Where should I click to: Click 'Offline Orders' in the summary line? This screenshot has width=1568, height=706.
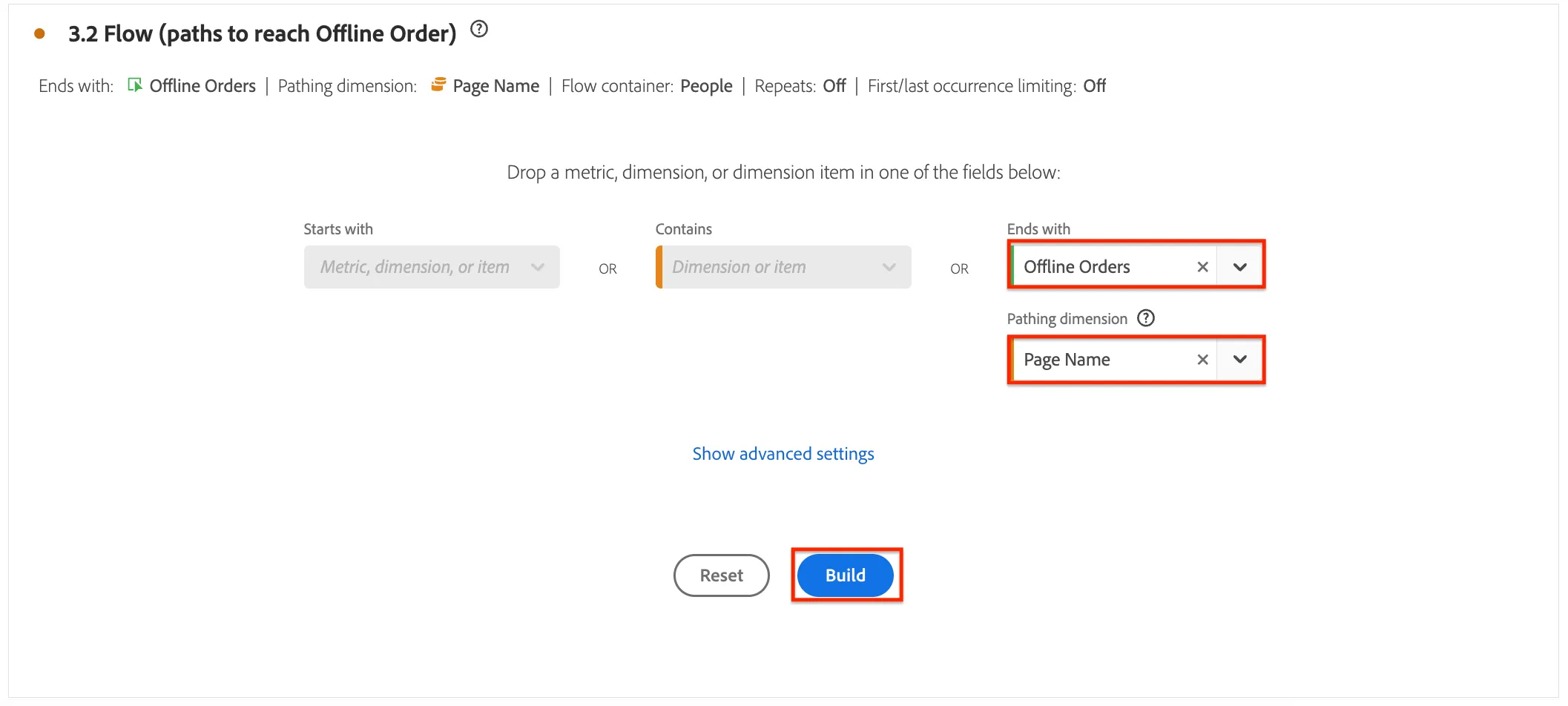(x=202, y=86)
